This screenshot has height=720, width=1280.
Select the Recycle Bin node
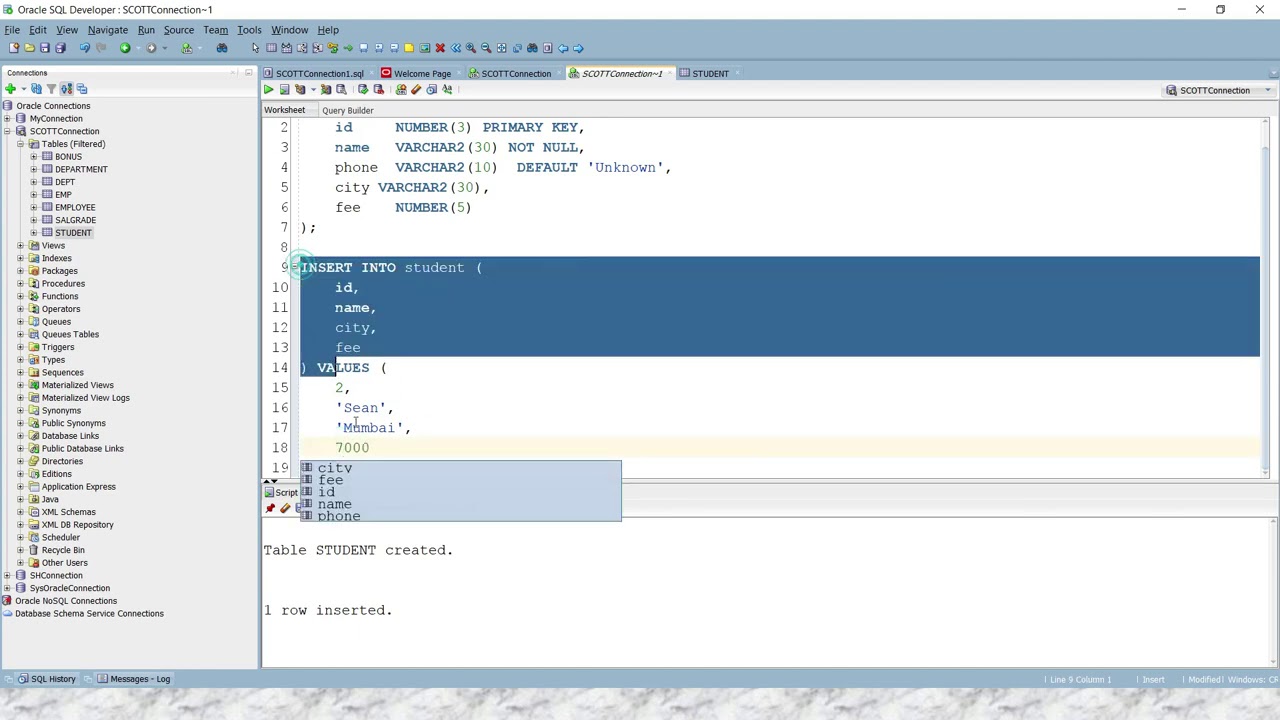coord(63,550)
